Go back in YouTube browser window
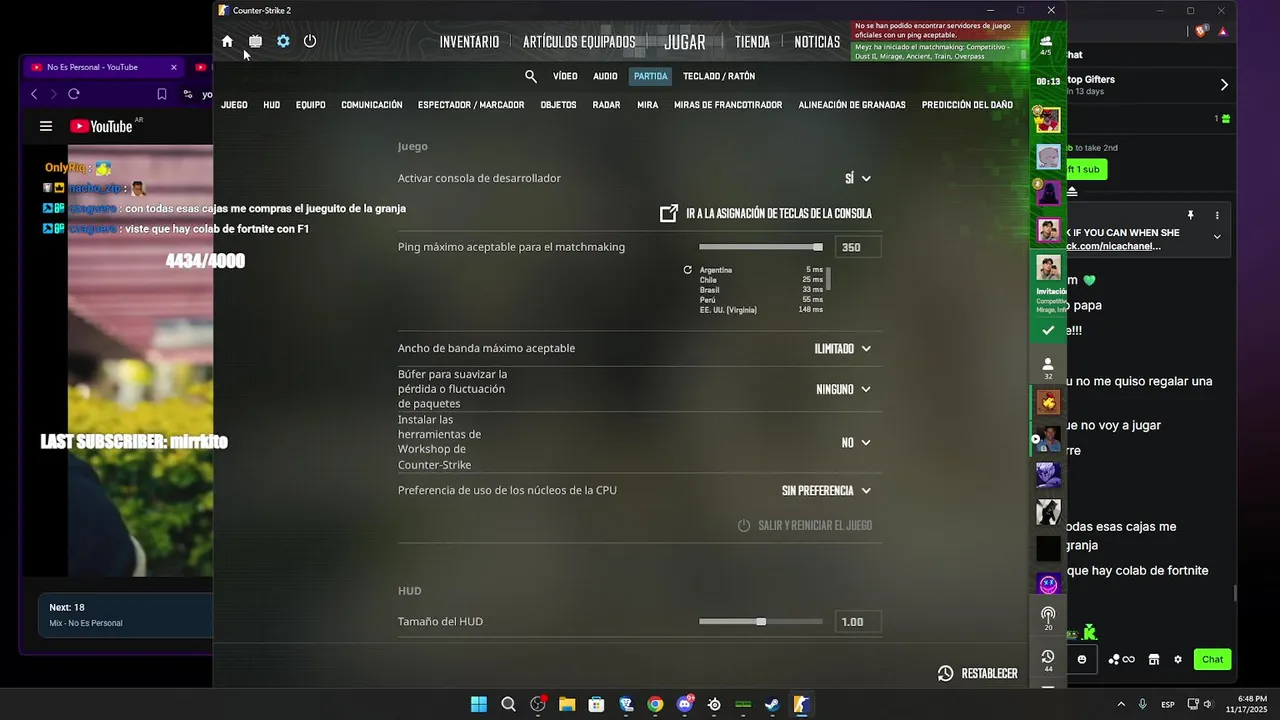This screenshot has width=1280, height=720. point(34,94)
